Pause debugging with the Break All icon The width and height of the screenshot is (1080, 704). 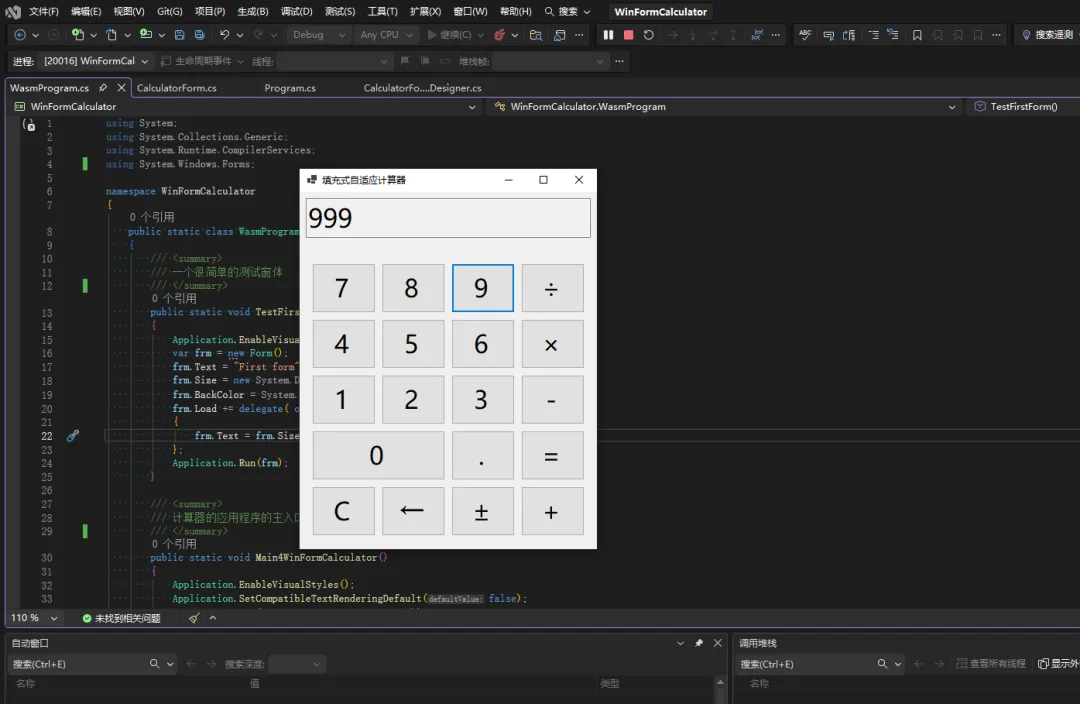tap(608, 35)
